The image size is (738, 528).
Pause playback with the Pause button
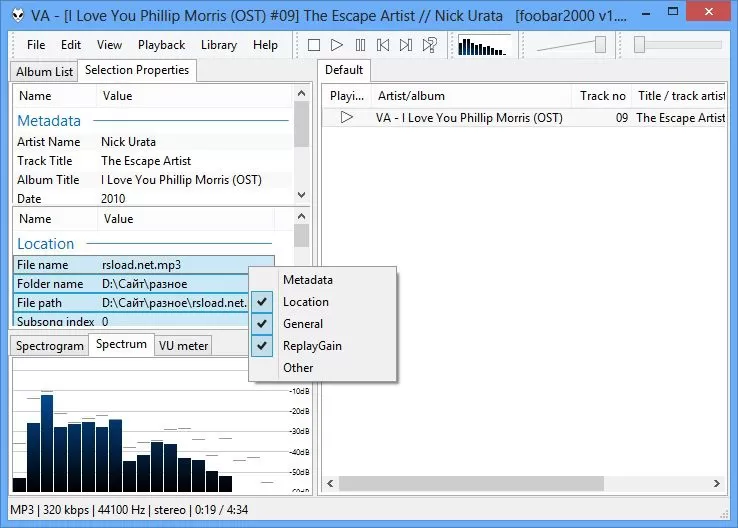click(360, 45)
